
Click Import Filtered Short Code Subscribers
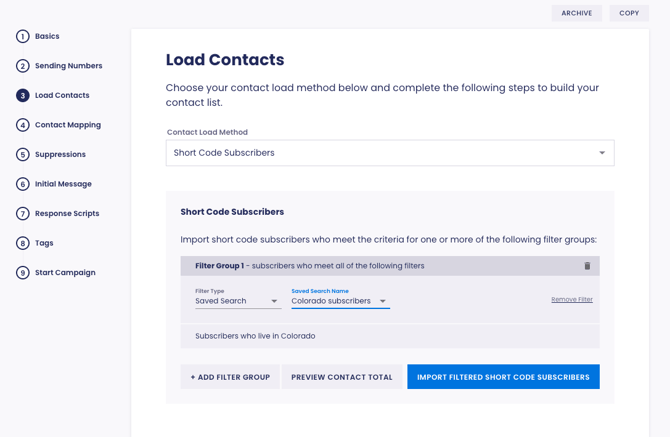coord(503,377)
